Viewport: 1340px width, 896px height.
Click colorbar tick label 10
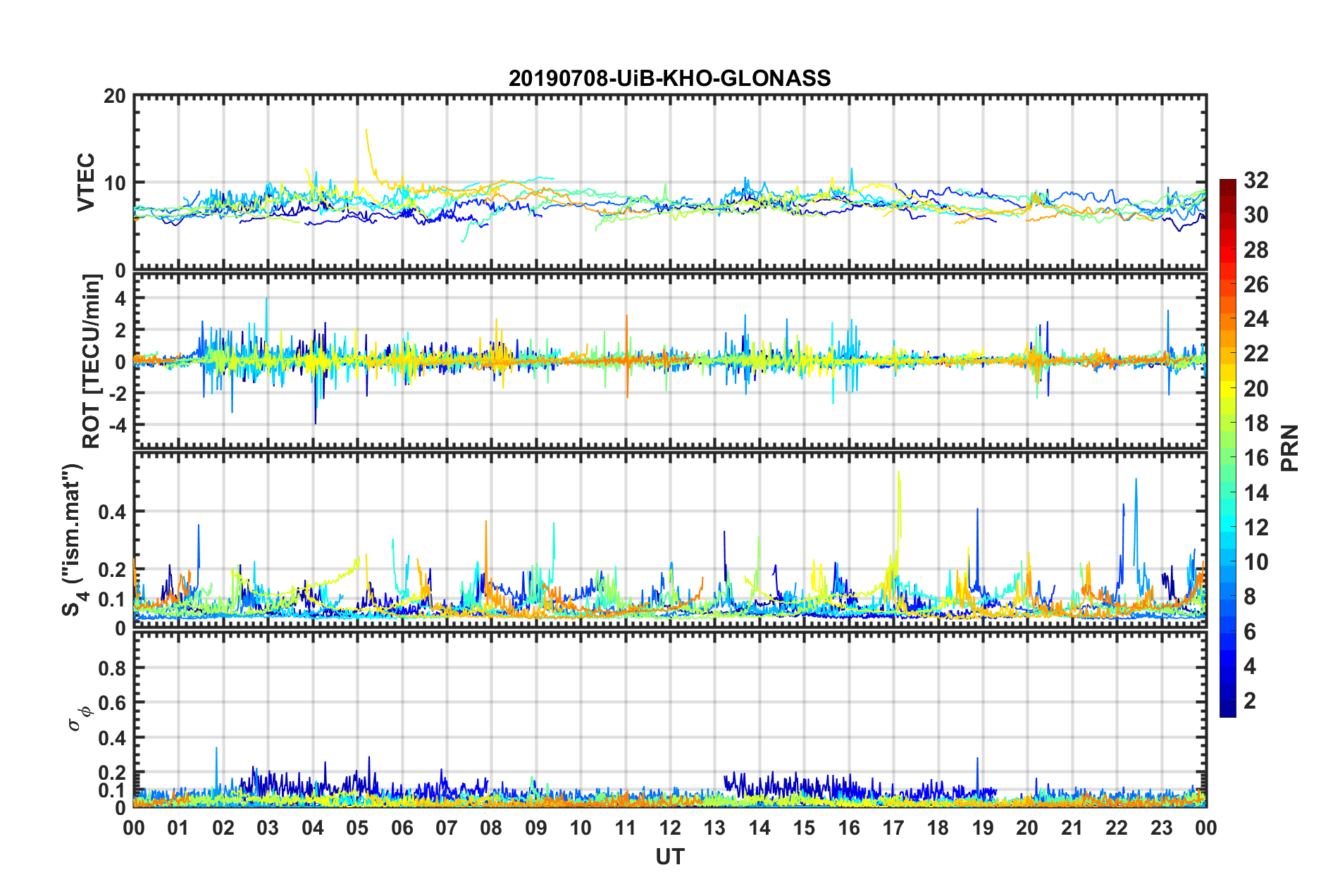(x=1255, y=562)
